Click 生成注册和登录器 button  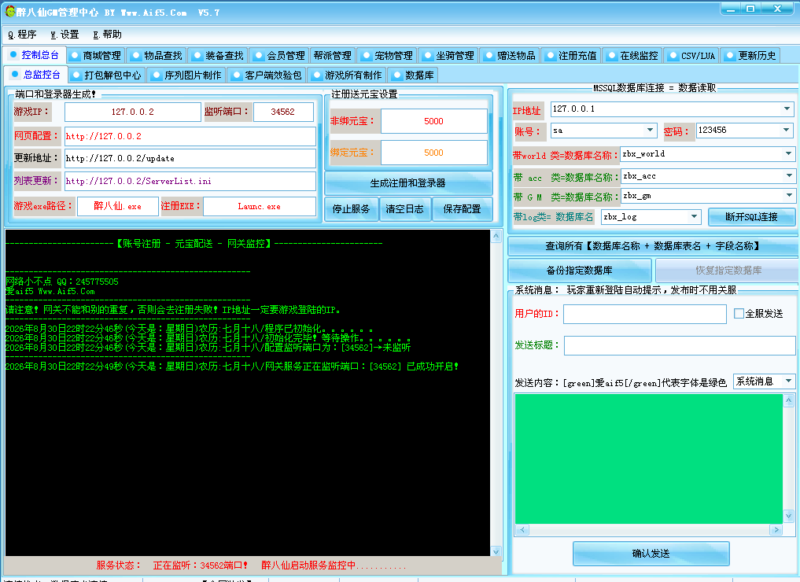pos(408,183)
